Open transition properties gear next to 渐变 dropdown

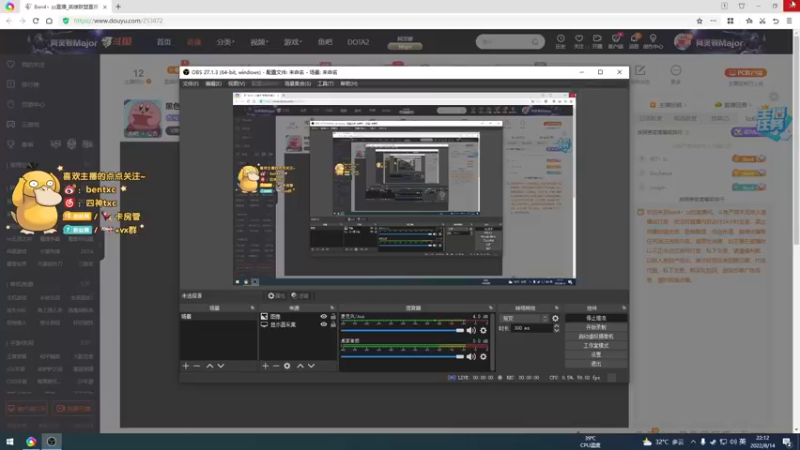point(555,318)
